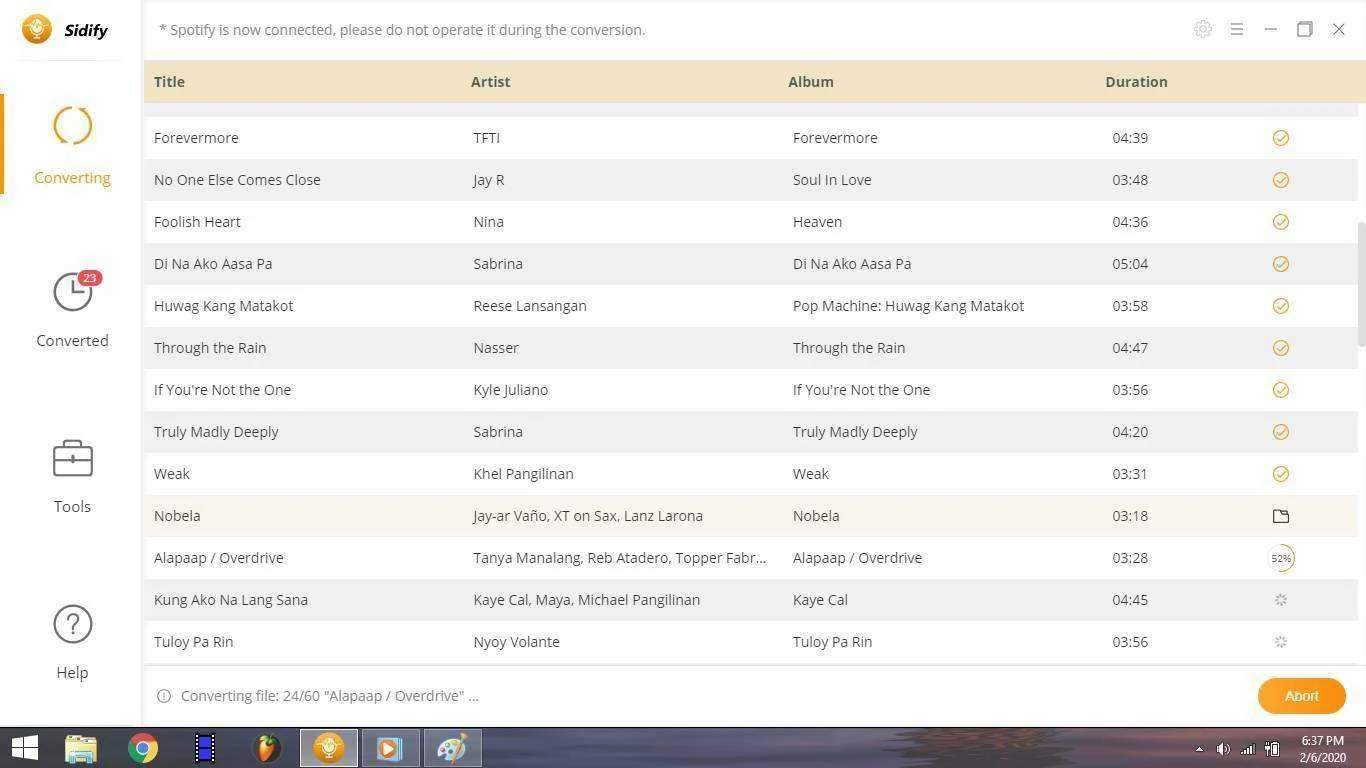This screenshot has width=1366, height=768.
Task: Click artist Nyoy Volante
Action: pos(516,642)
